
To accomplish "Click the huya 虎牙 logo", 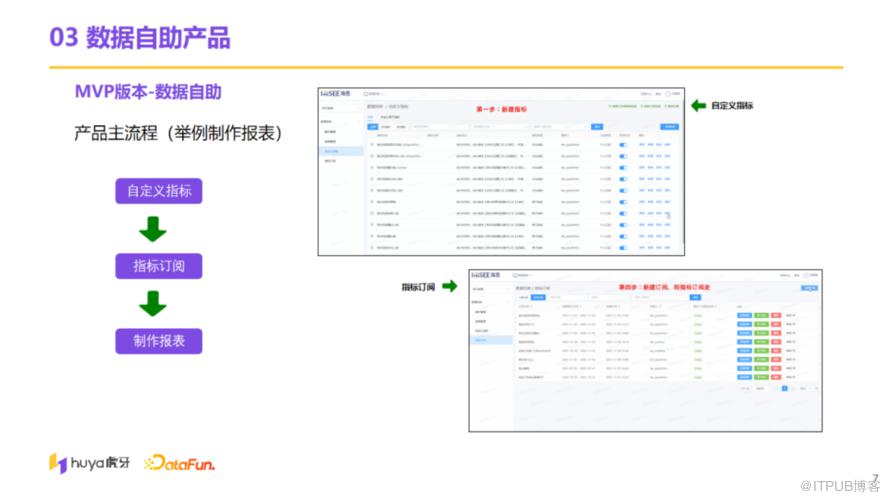I will tap(87, 463).
